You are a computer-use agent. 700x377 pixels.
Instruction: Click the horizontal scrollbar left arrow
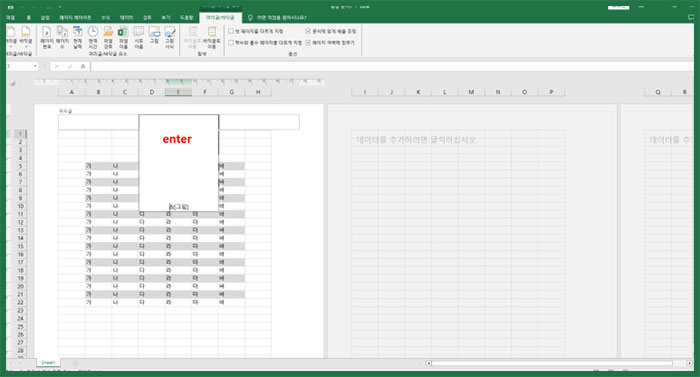pos(429,363)
